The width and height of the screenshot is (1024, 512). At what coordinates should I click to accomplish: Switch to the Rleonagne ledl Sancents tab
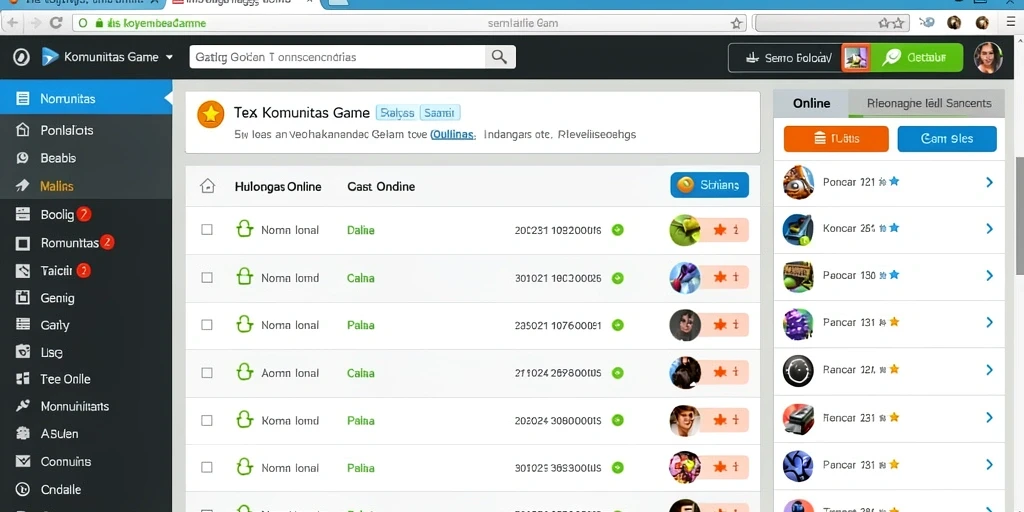pos(929,103)
